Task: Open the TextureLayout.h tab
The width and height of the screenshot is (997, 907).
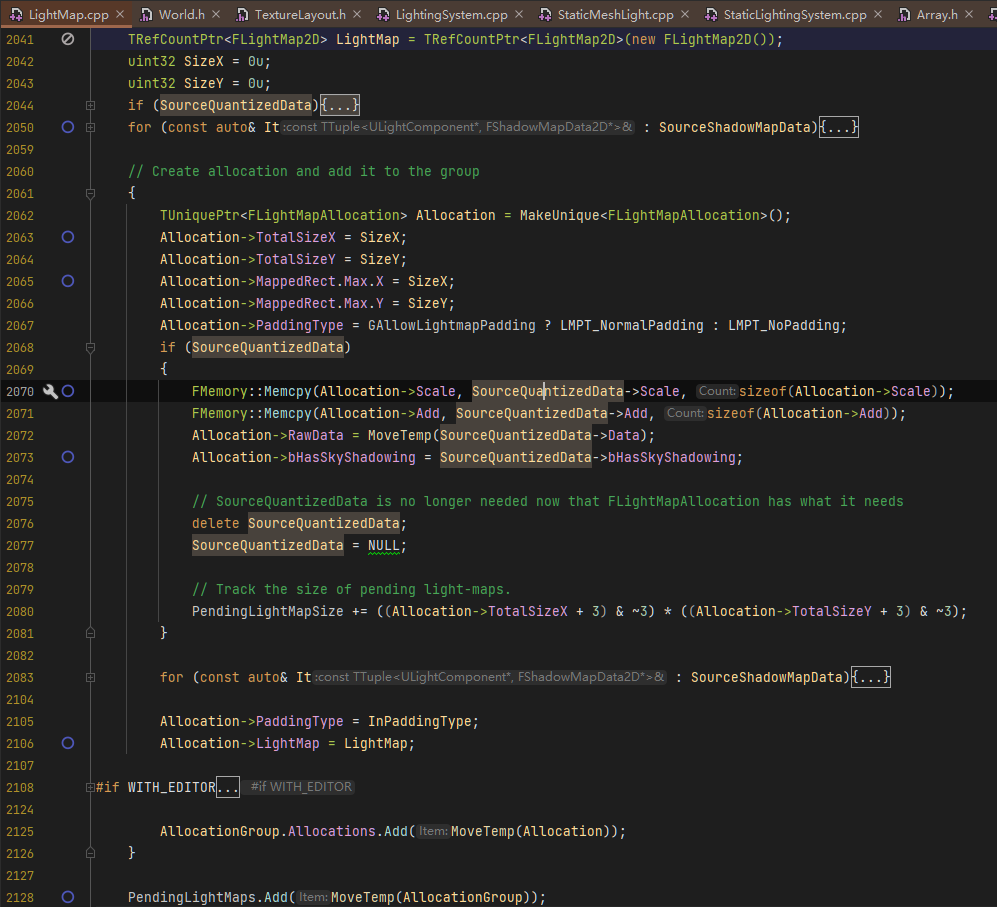Action: click(299, 14)
